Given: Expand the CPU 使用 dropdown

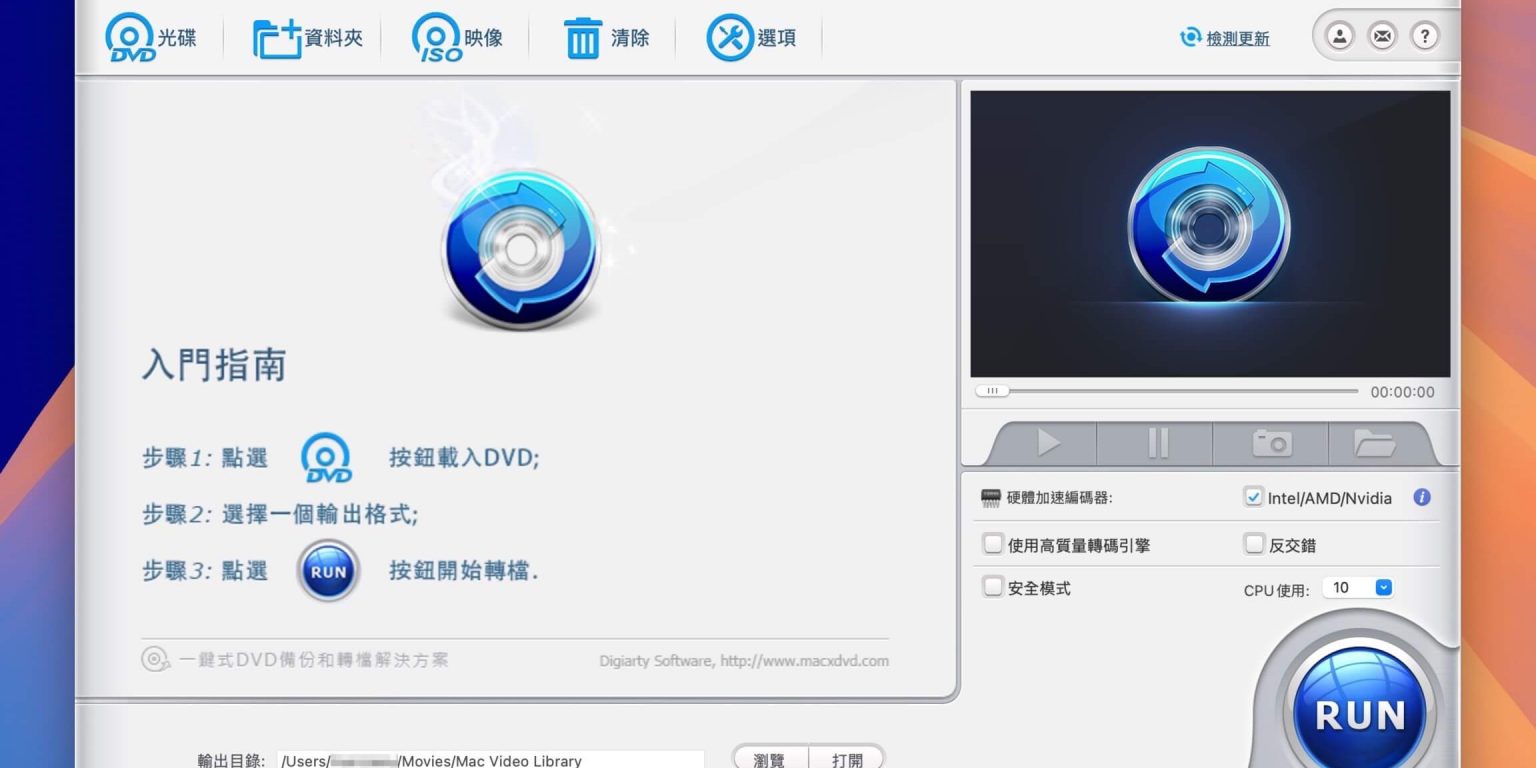Looking at the screenshot, I should click(x=1383, y=588).
